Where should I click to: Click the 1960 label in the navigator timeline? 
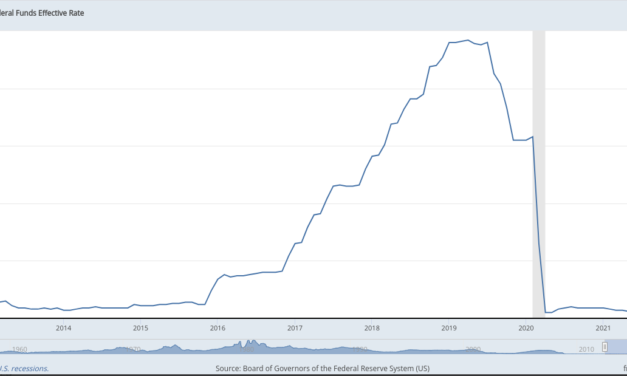click(x=19, y=349)
